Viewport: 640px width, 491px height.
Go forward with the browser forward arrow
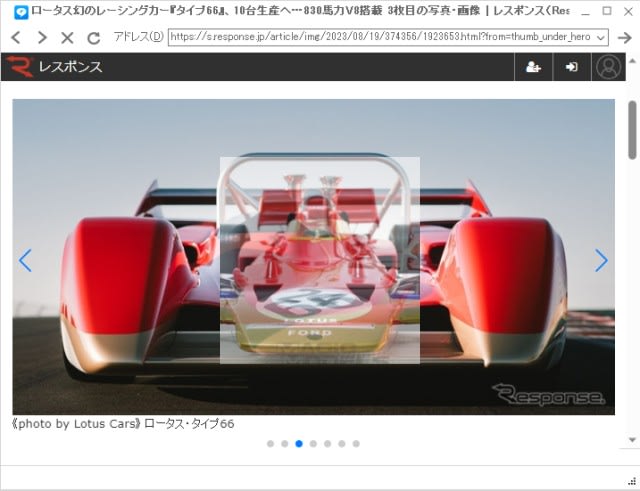pyautogui.click(x=42, y=38)
